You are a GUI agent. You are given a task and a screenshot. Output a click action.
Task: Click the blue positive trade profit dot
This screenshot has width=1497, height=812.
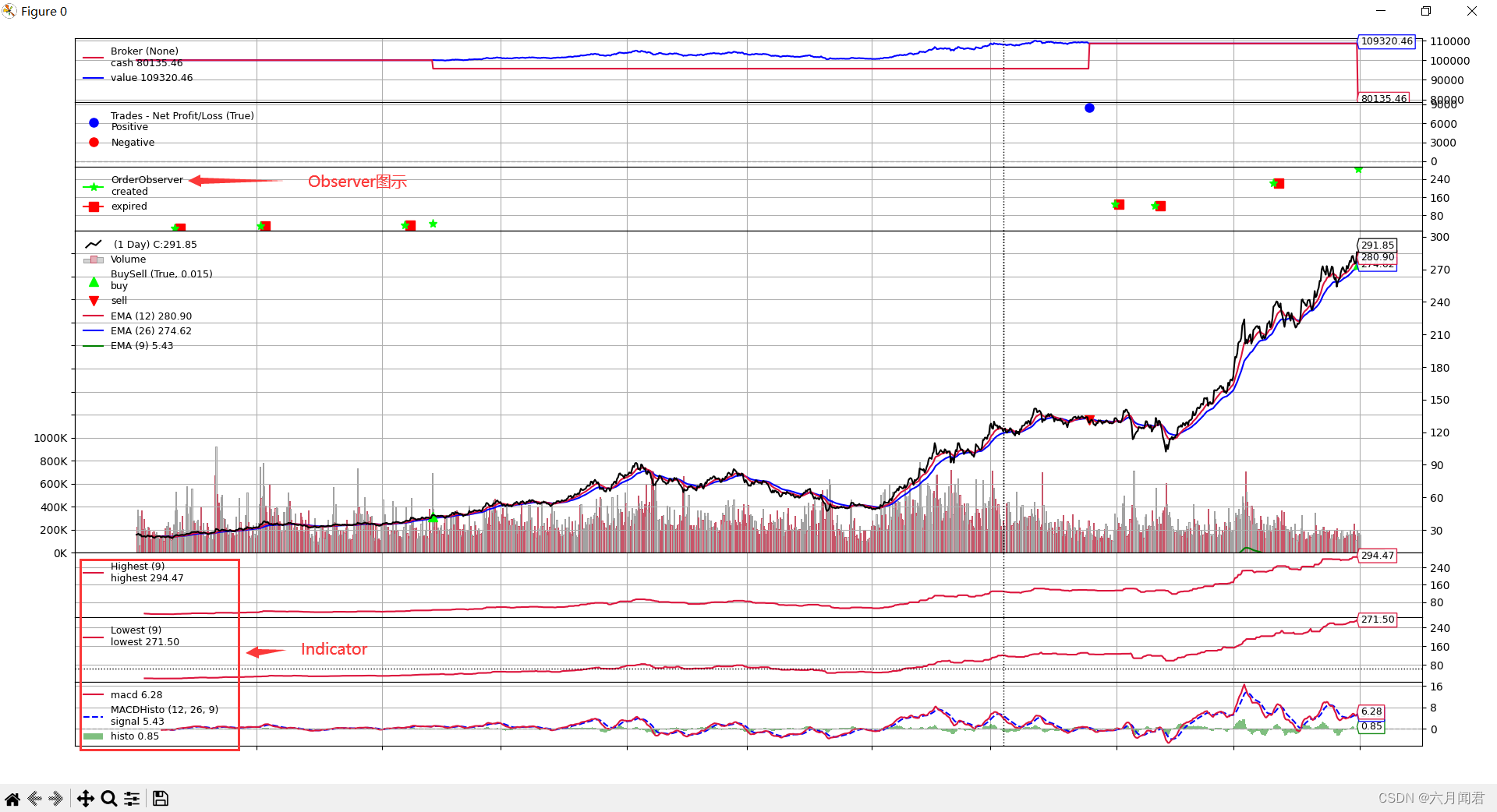click(1089, 108)
